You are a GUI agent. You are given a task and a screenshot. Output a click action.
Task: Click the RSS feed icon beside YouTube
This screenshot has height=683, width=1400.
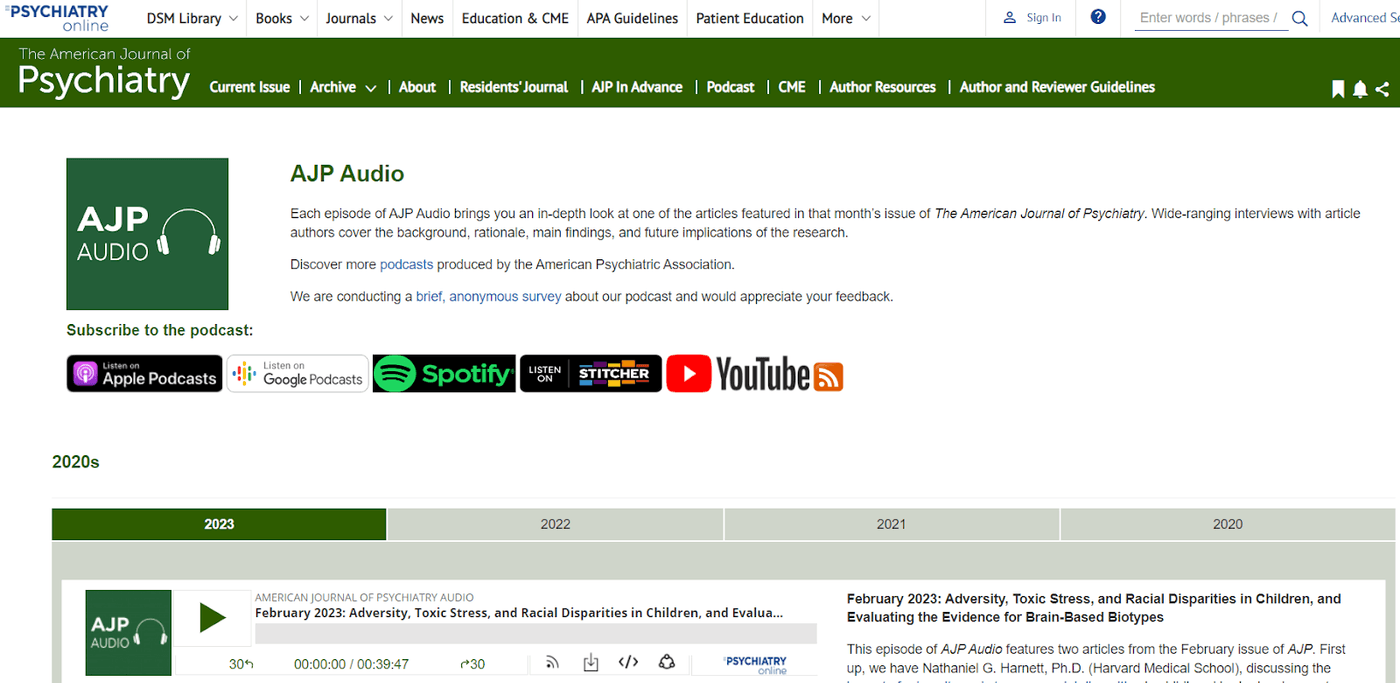pyautogui.click(x=829, y=376)
